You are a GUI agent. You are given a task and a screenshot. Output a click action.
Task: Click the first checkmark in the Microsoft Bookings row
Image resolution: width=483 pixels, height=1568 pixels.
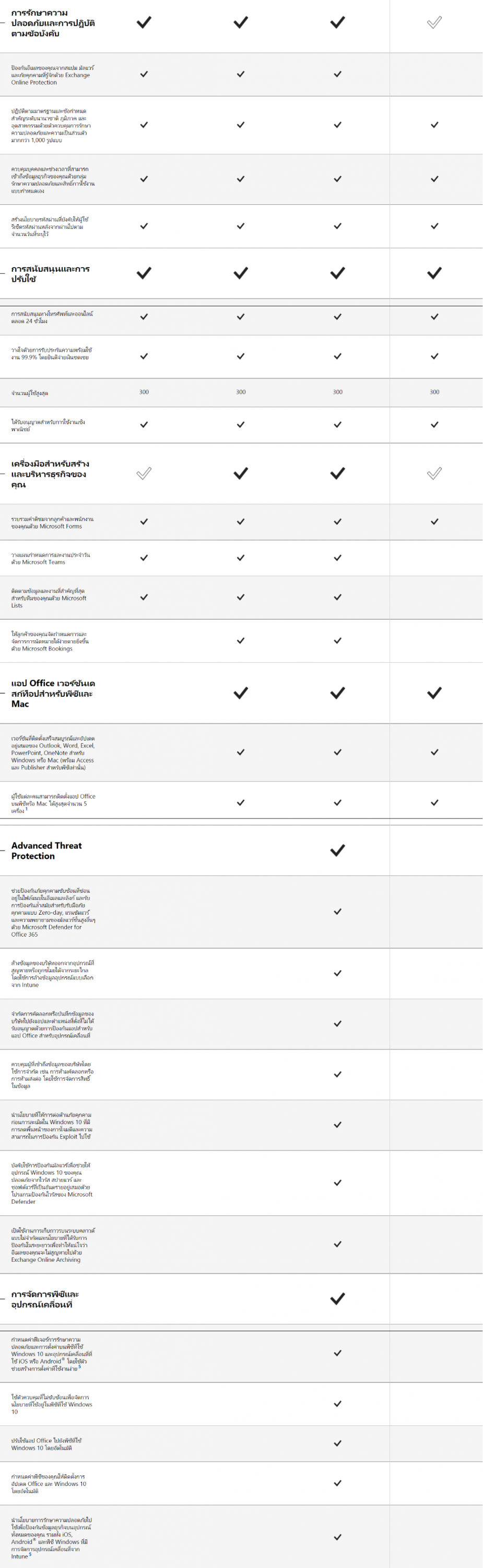(241, 640)
